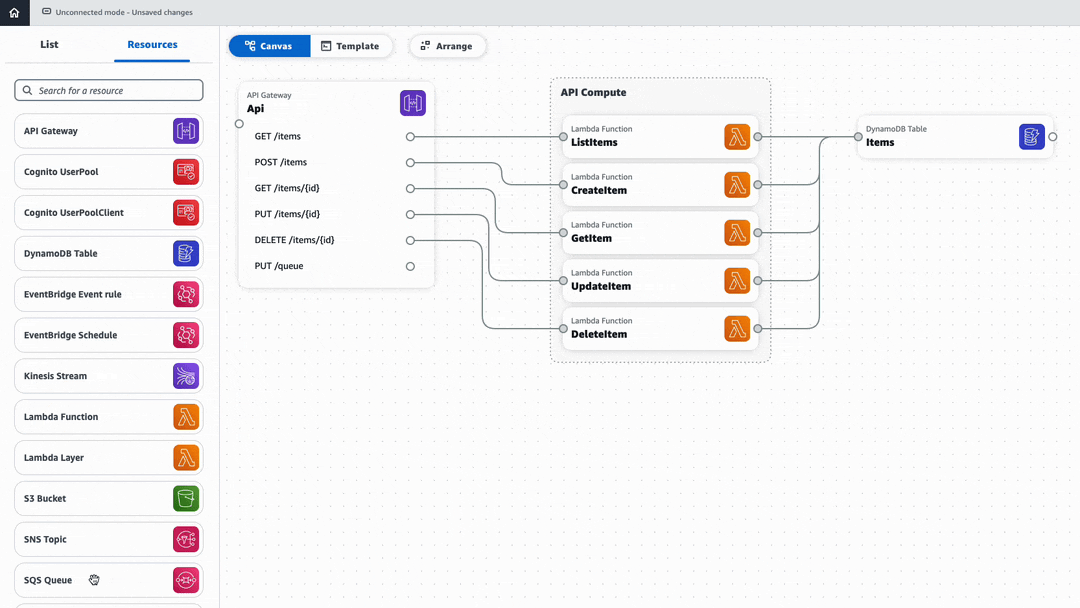Select the S3 Bucket icon
1080x608 pixels.
click(x=186, y=498)
